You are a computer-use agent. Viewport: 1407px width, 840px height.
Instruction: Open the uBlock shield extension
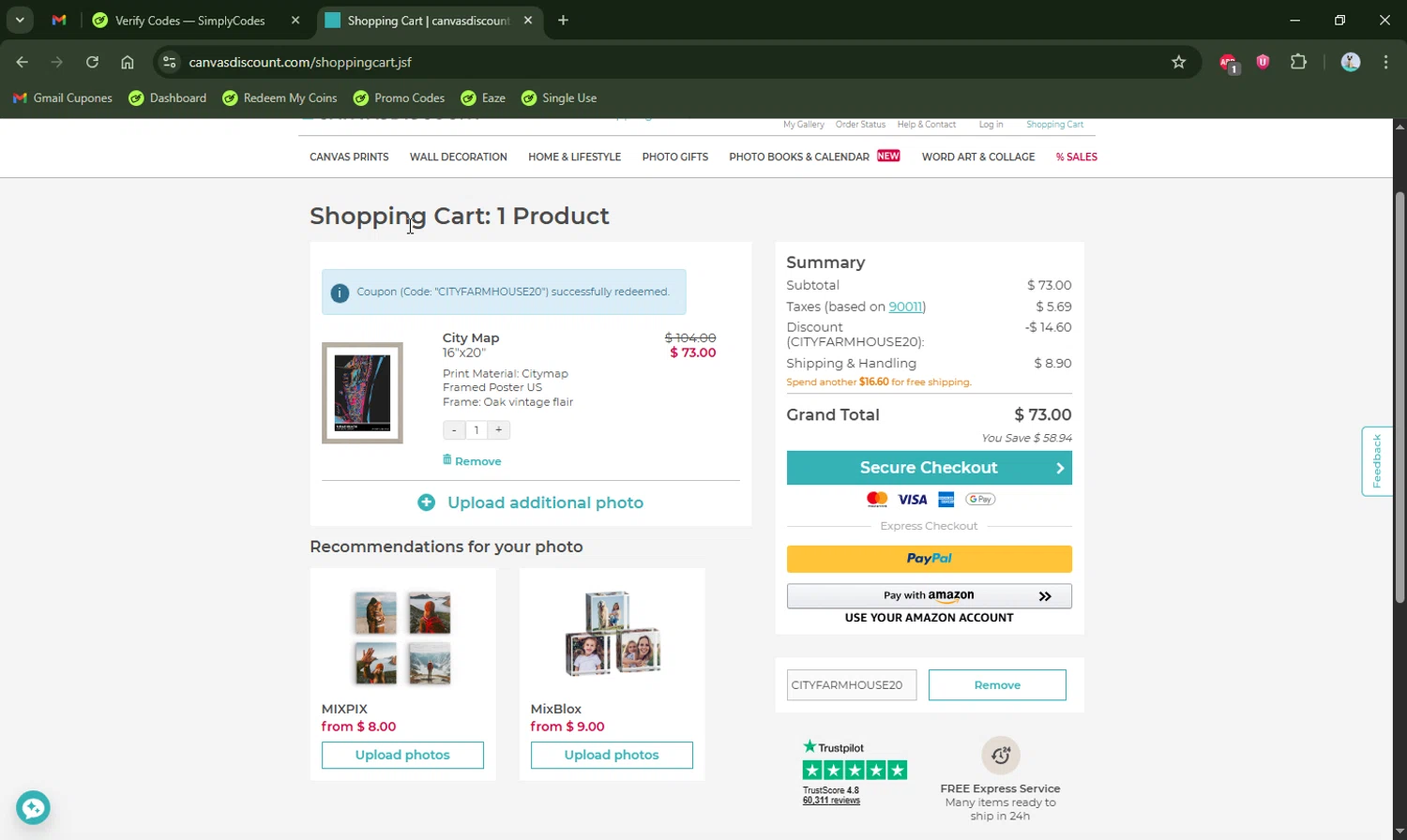[x=1263, y=62]
